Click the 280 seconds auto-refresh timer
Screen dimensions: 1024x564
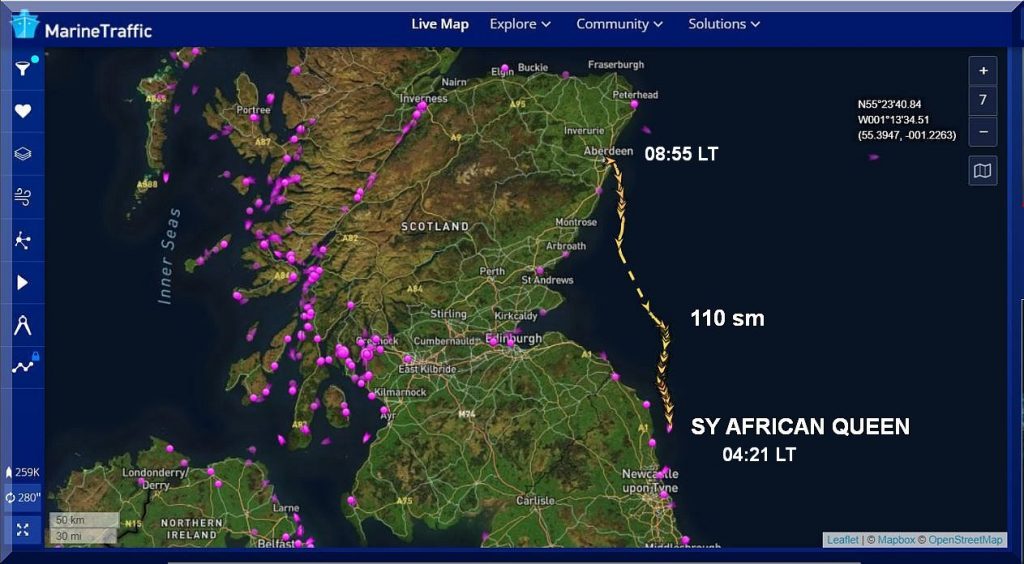23,497
